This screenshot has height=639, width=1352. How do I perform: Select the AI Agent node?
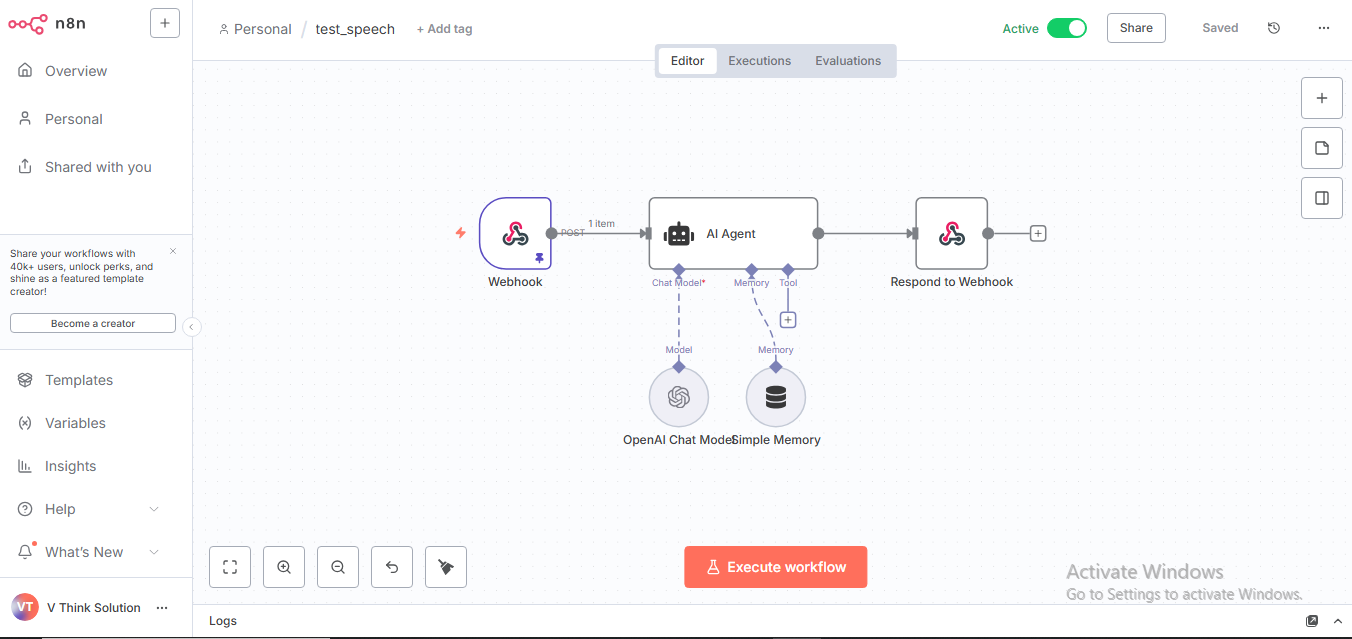pyautogui.click(x=732, y=234)
